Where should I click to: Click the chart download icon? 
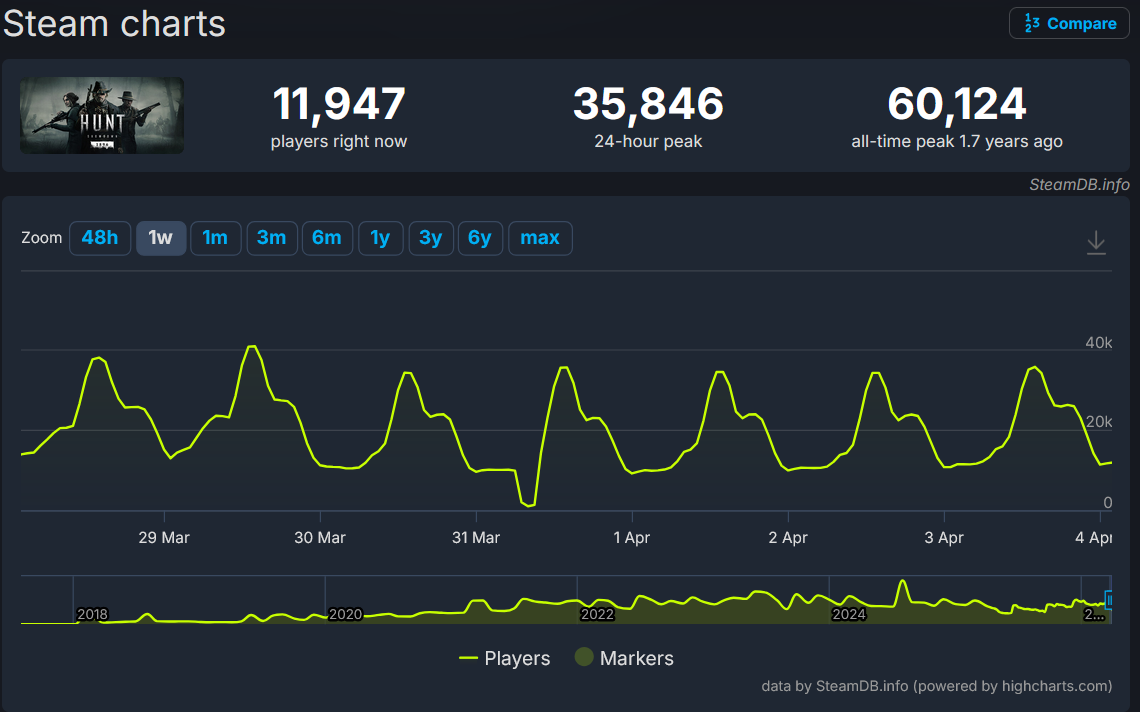click(1096, 242)
